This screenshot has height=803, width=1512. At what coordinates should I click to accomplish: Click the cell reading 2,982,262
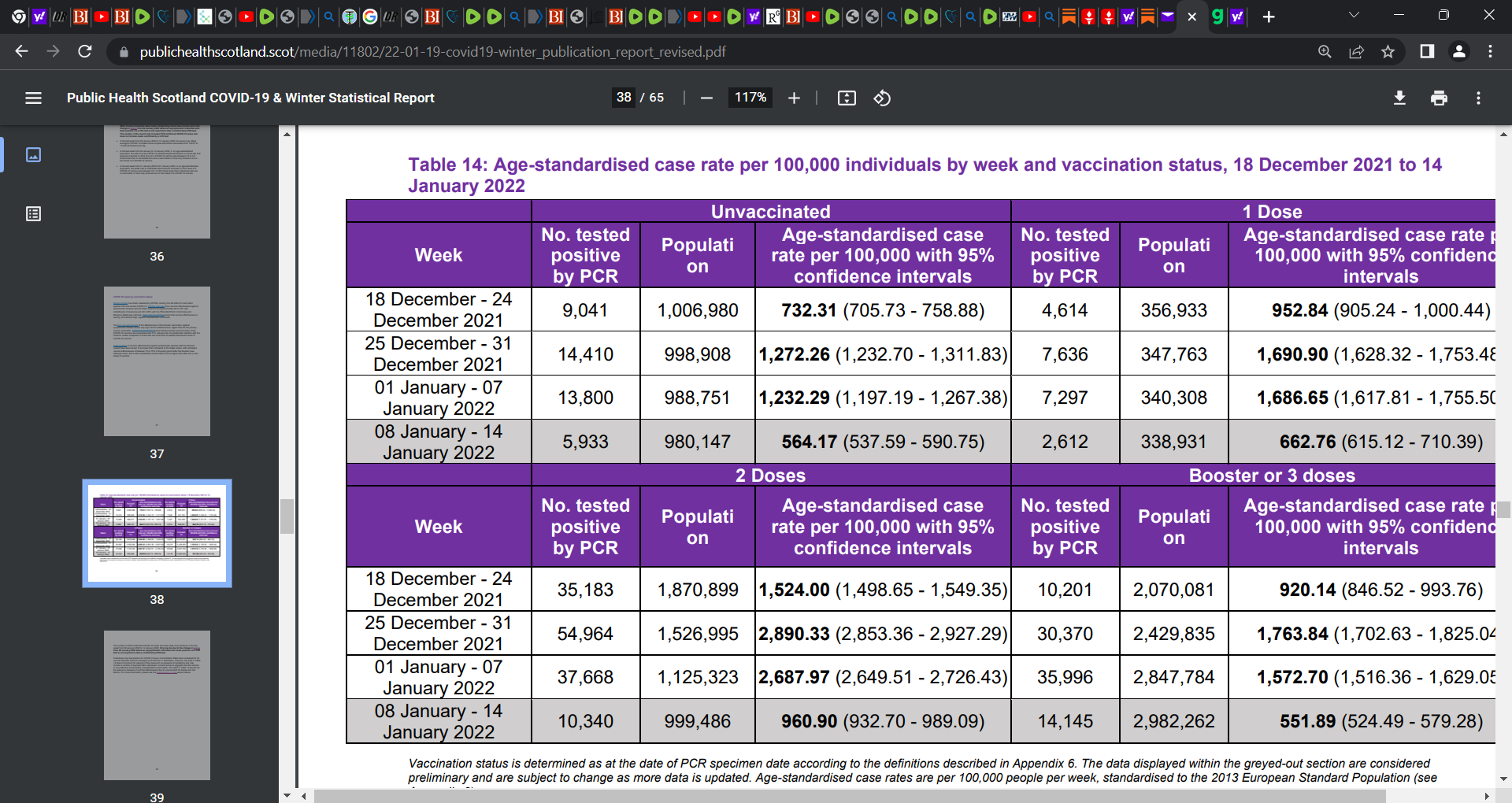coord(1173,721)
